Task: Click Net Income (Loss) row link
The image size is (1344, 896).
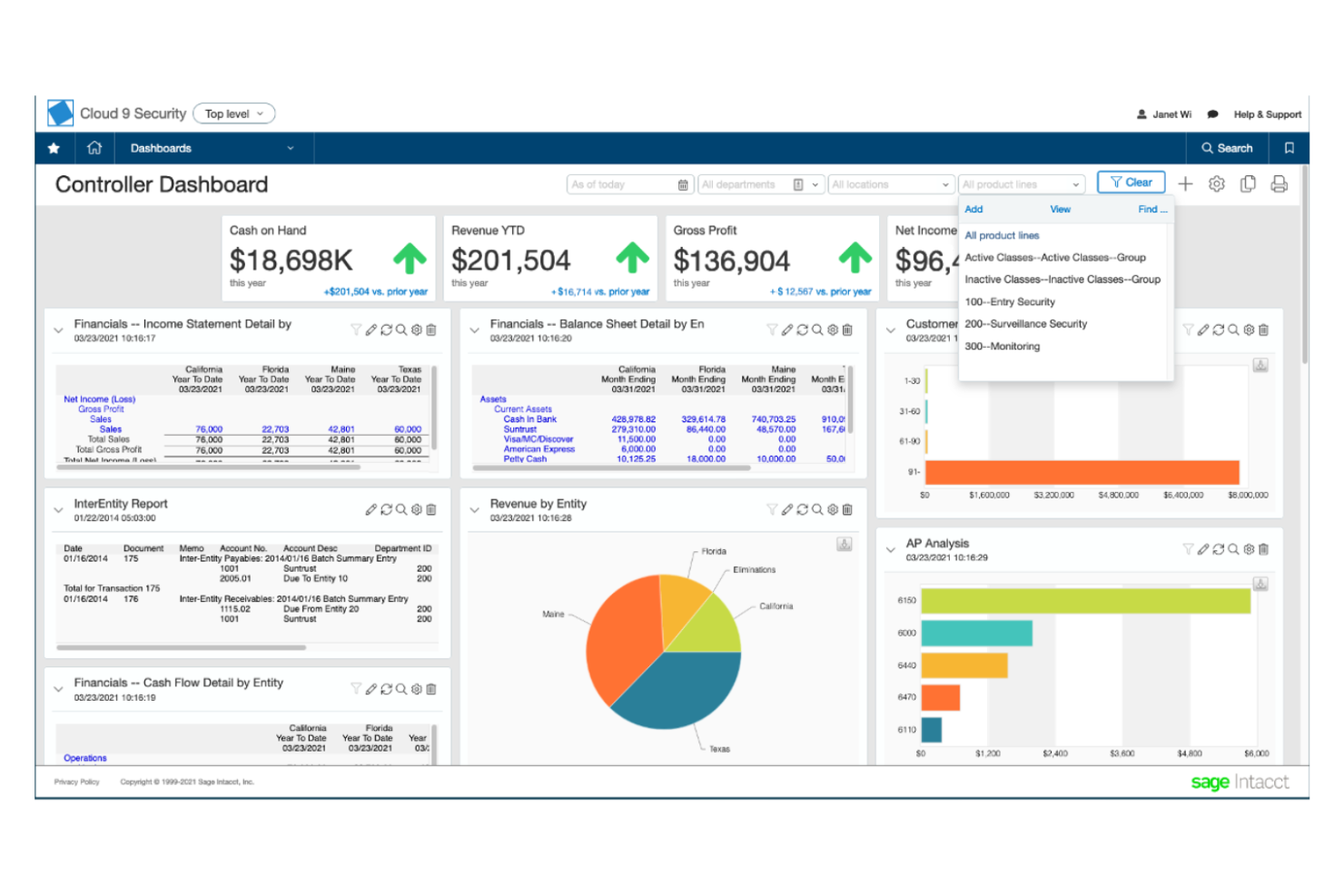Action: click(x=99, y=399)
